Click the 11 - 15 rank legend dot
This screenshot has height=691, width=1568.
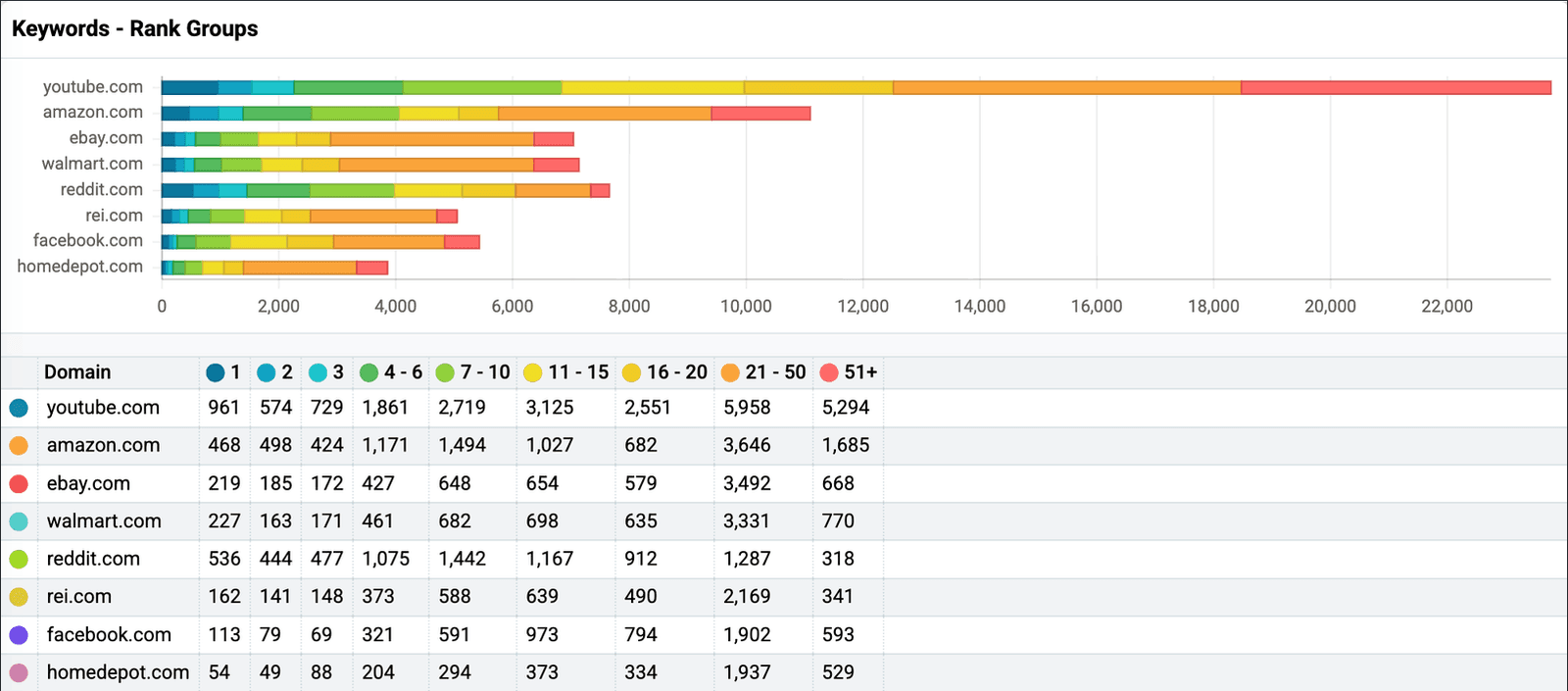coord(533,372)
